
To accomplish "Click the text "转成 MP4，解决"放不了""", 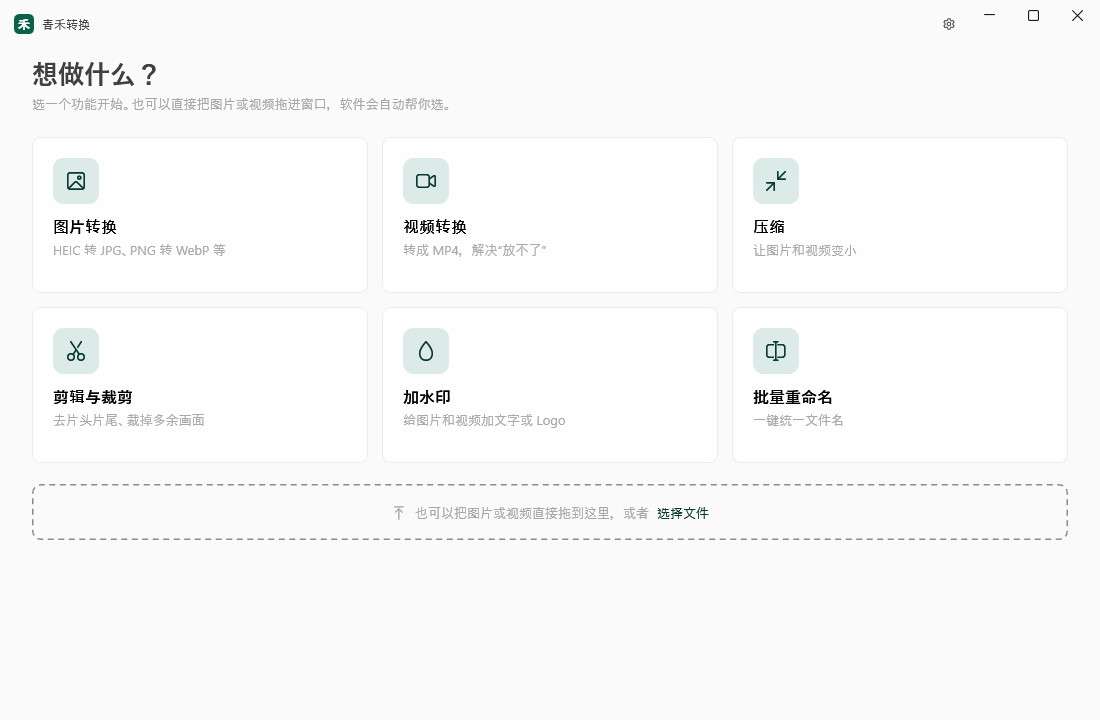I will 475,251.
